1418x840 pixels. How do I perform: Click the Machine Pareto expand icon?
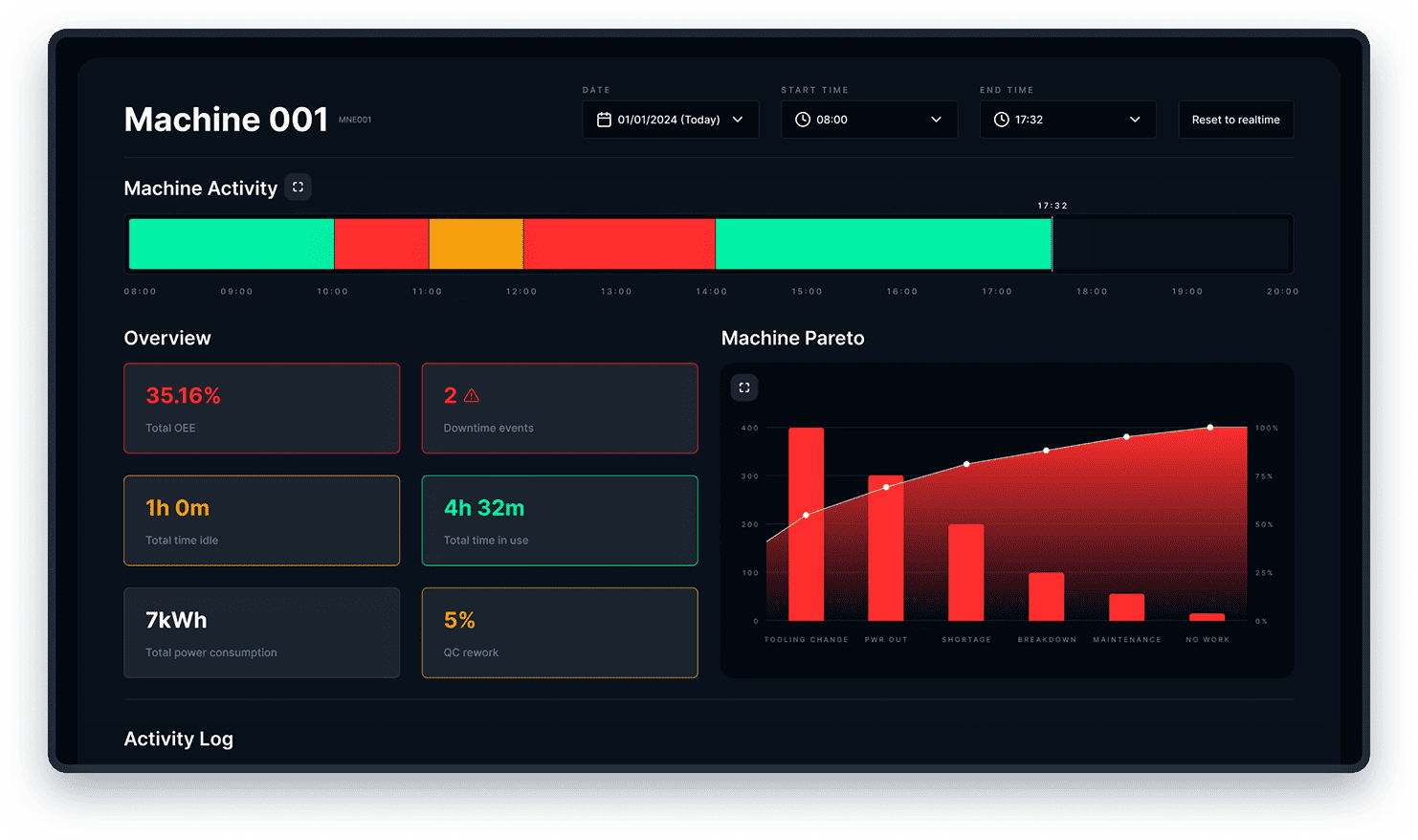click(x=744, y=387)
